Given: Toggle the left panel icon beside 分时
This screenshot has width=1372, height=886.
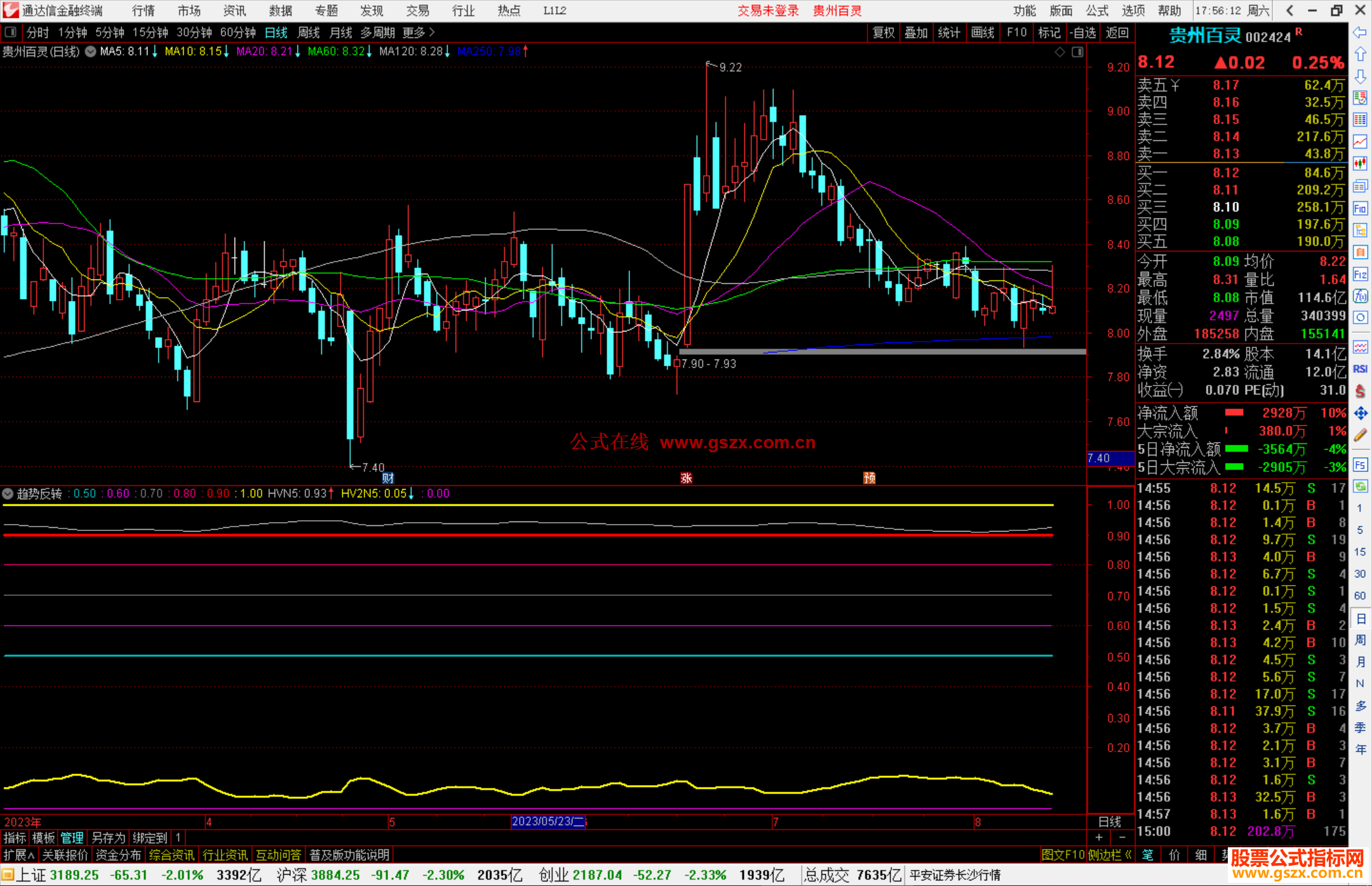Looking at the screenshot, I should (x=11, y=32).
